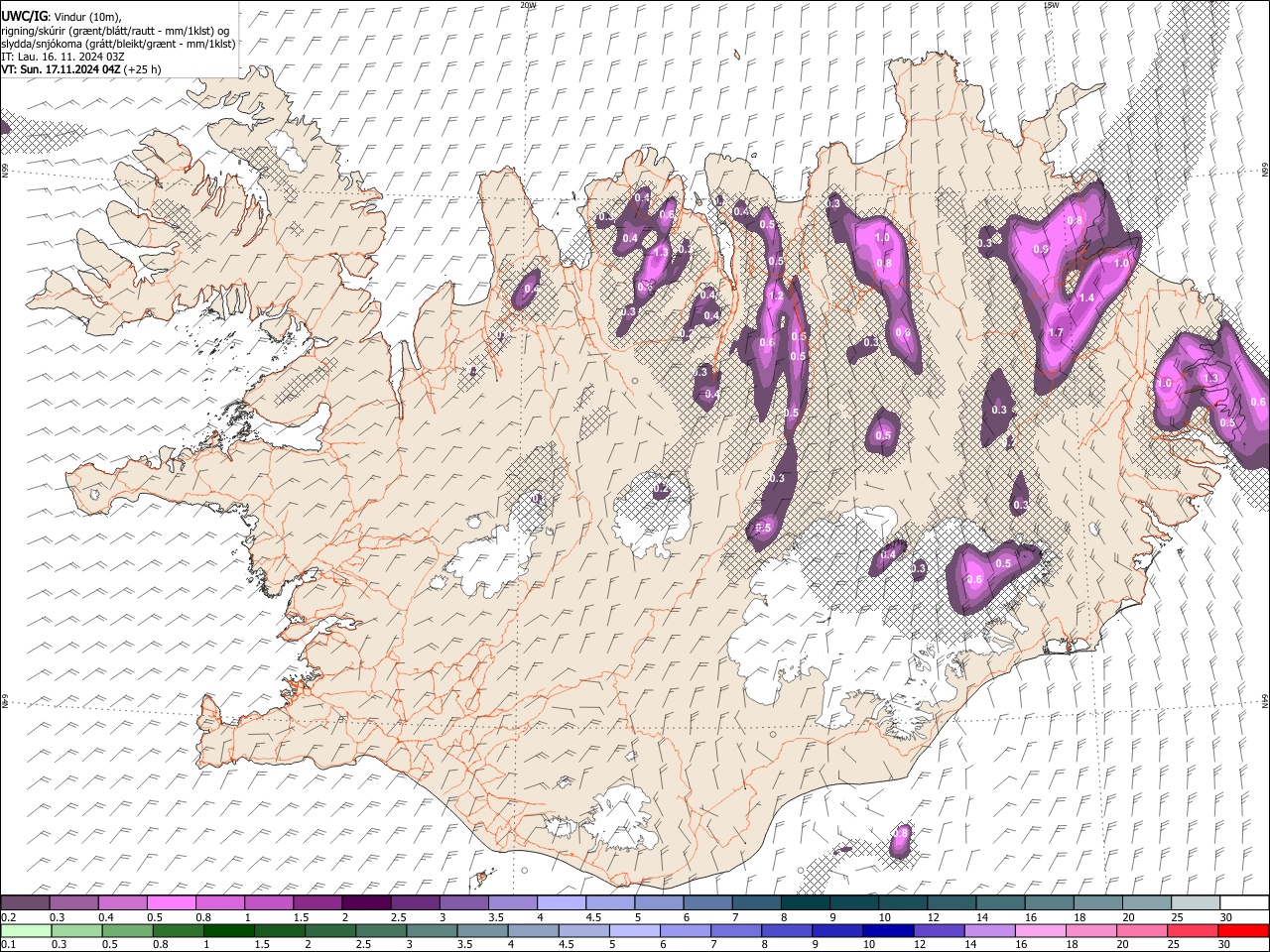
Task: Select the 'IT: Lau. 16. 11. 2024 03Z' line
Action: tap(63, 57)
